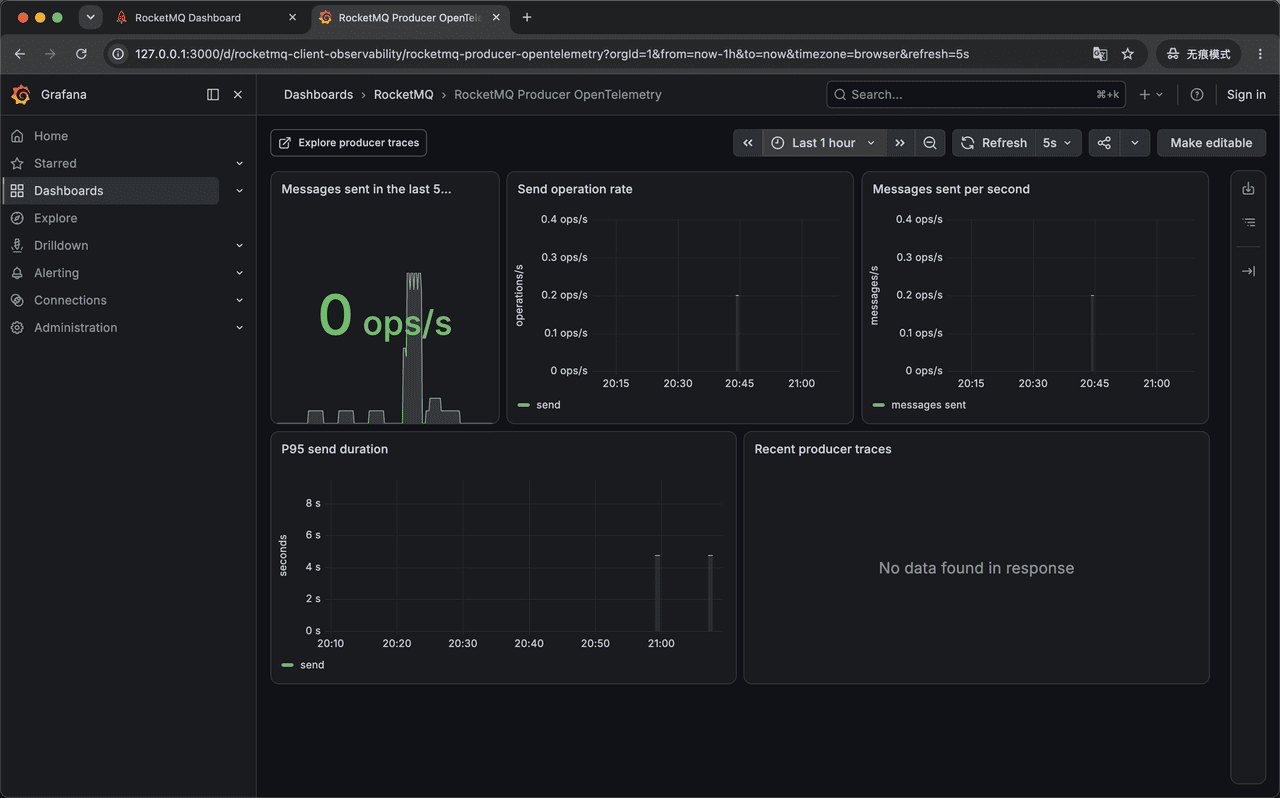Toggle send legend in Send operation rate
1280x798 pixels.
coord(539,405)
